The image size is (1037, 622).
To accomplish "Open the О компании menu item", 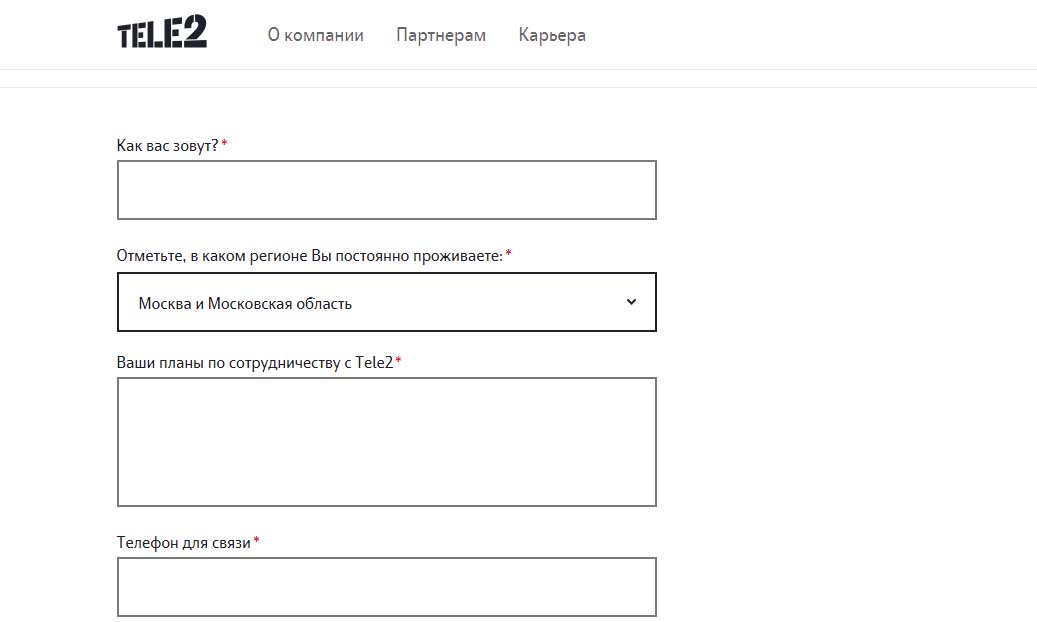I will click(315, 35).
